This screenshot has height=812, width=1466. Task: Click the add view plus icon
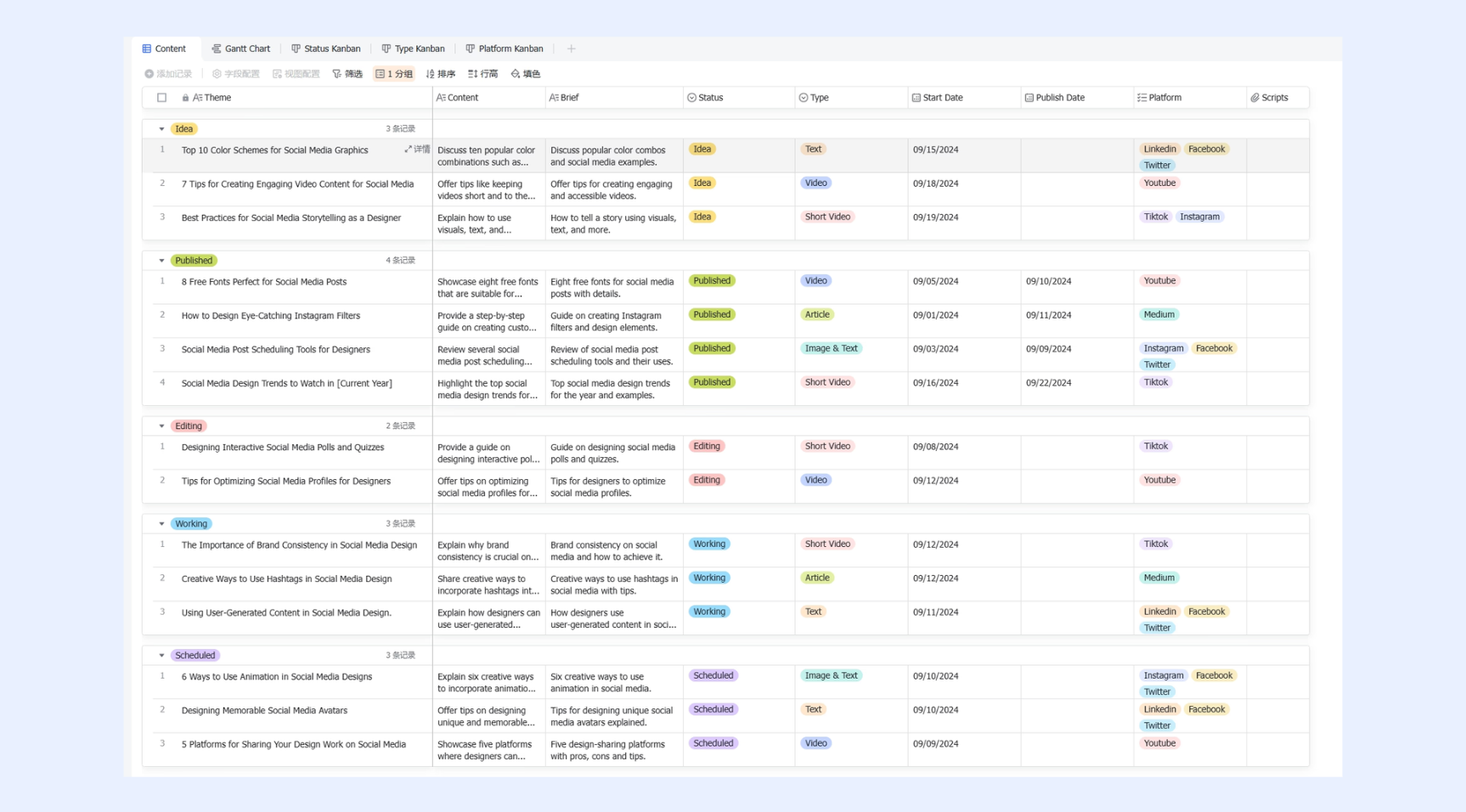coord(572,49)
